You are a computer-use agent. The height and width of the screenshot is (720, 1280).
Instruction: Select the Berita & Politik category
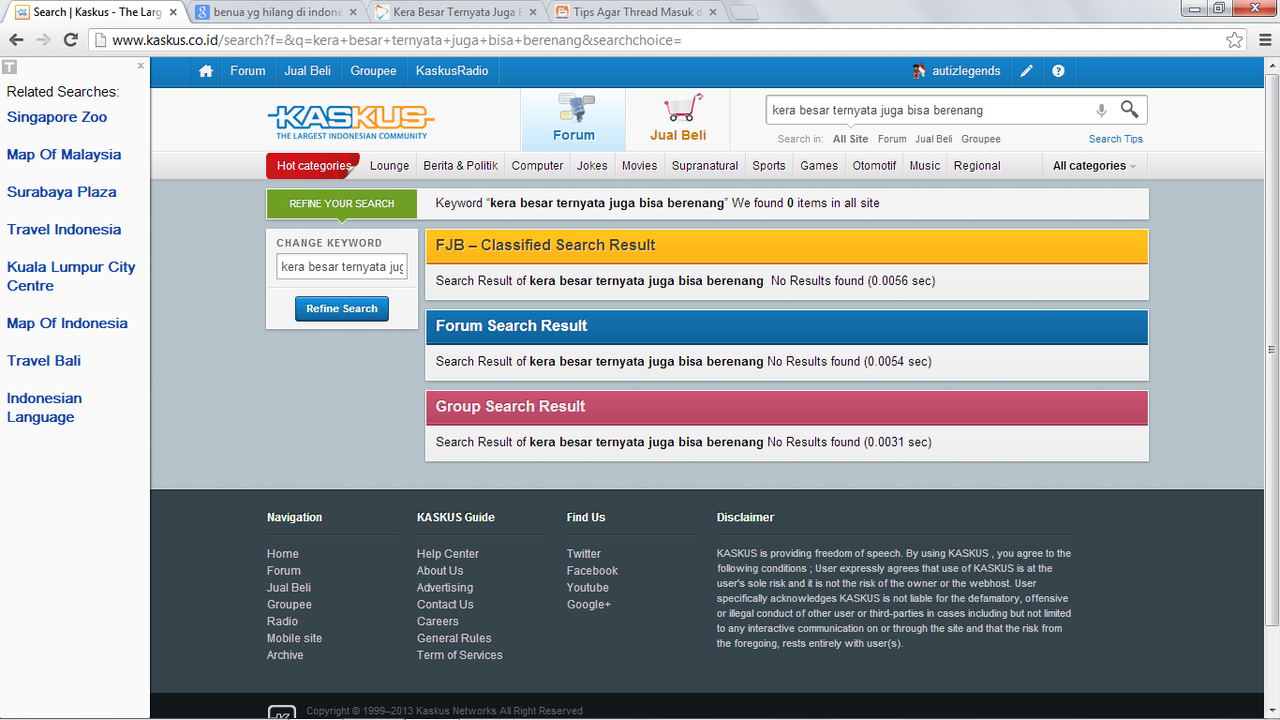460,166
